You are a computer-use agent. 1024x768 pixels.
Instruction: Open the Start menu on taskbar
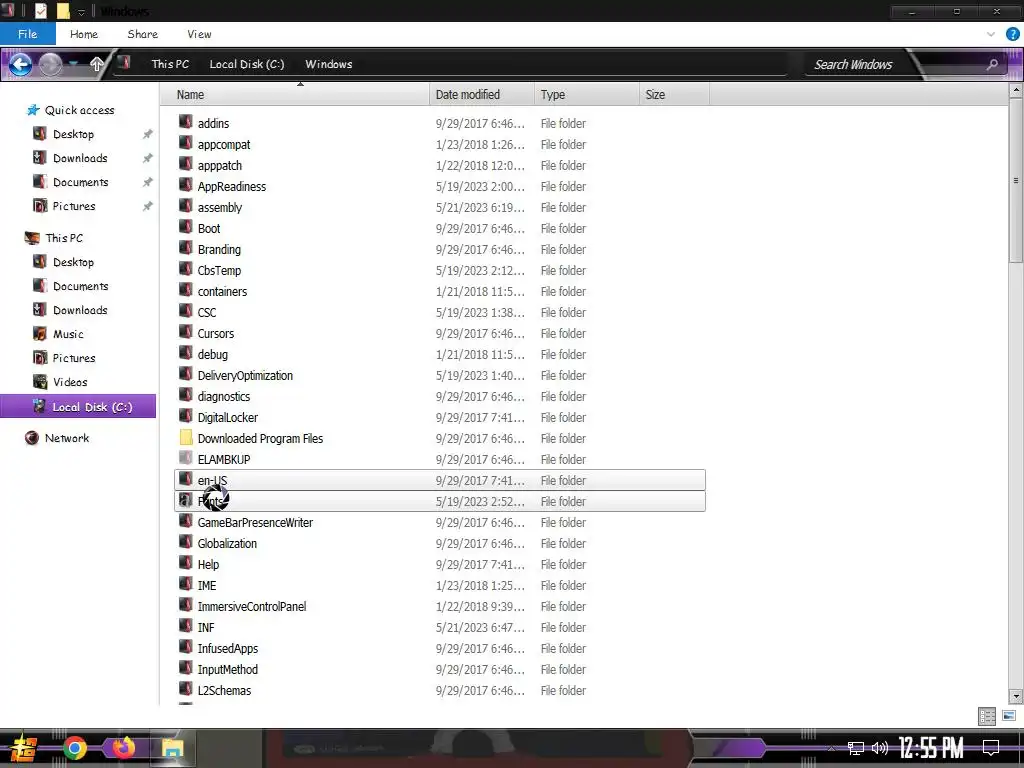pos(24,748)
